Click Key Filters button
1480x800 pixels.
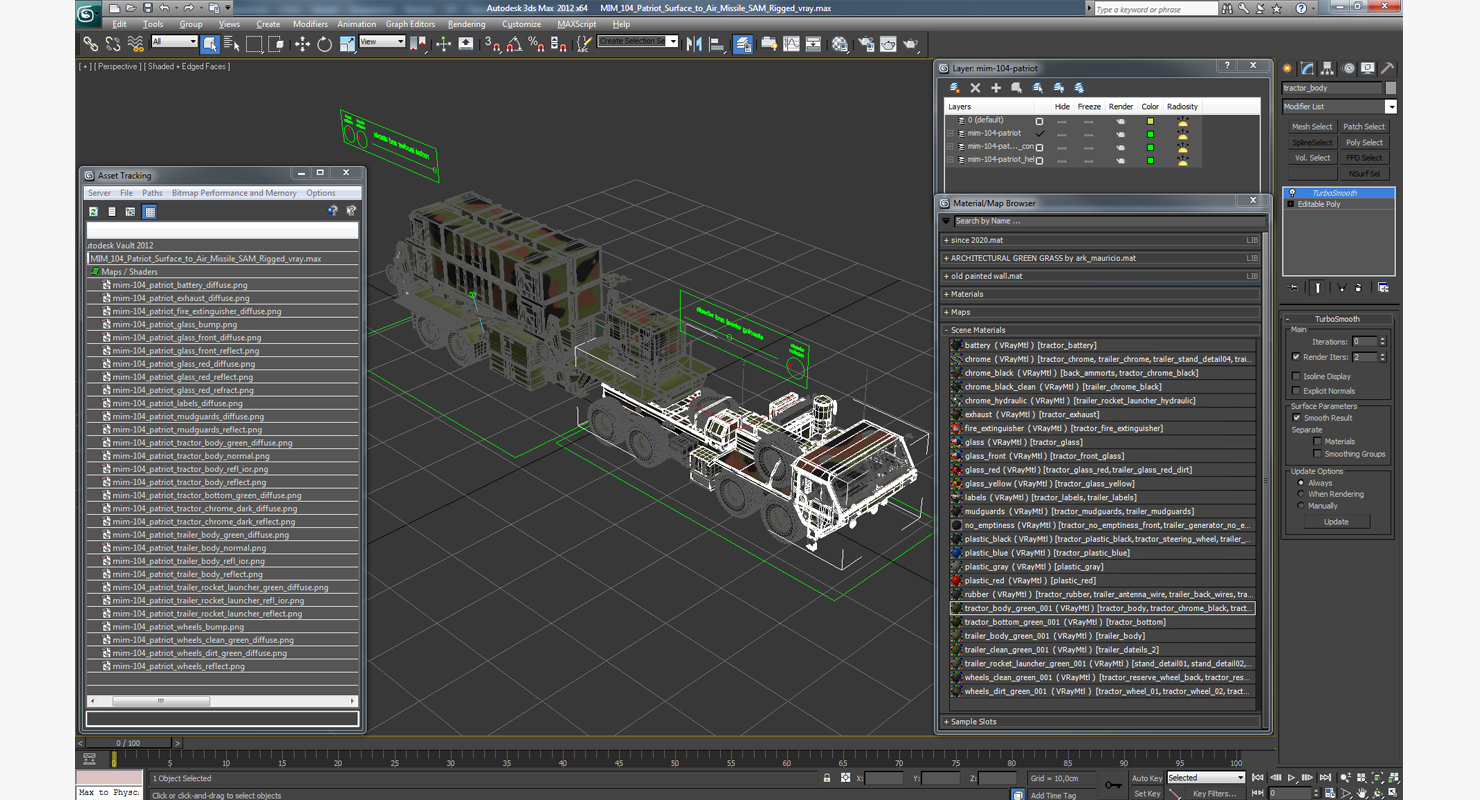click(x=1214, y=794)
